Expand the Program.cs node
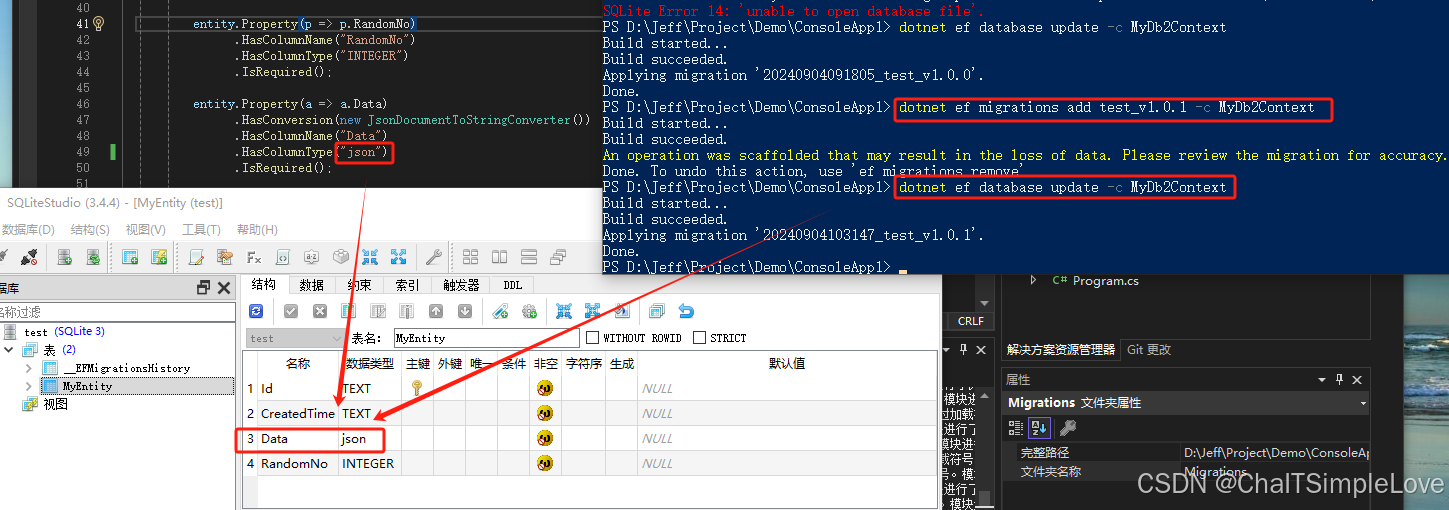 point(1034,281)
